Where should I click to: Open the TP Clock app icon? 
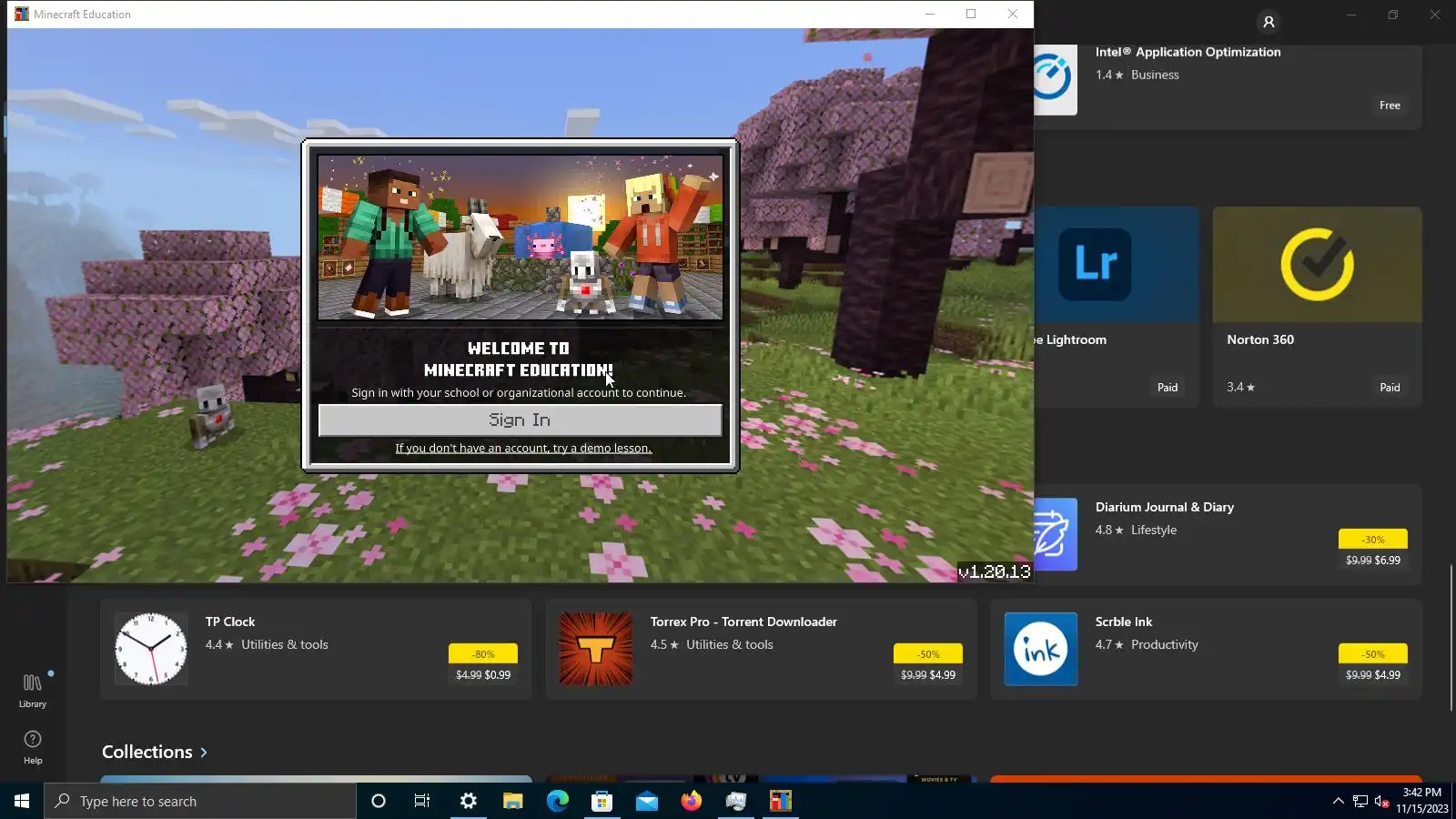[x=151, y=649]
